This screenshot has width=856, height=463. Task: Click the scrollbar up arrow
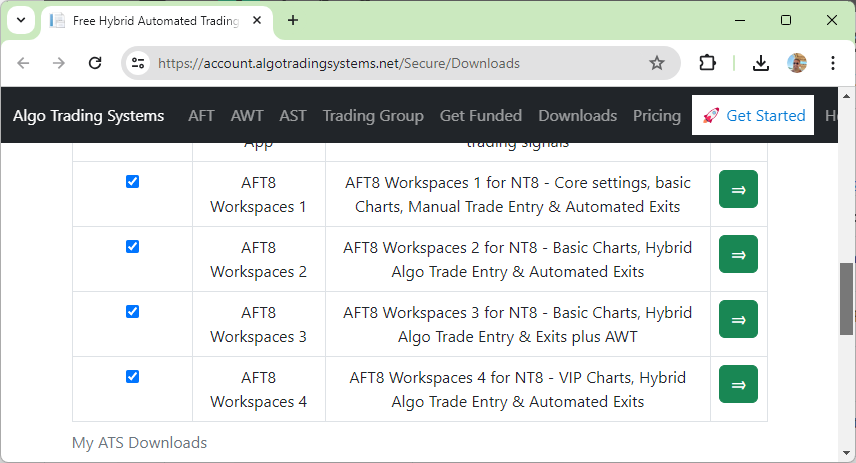click(846, 96)
